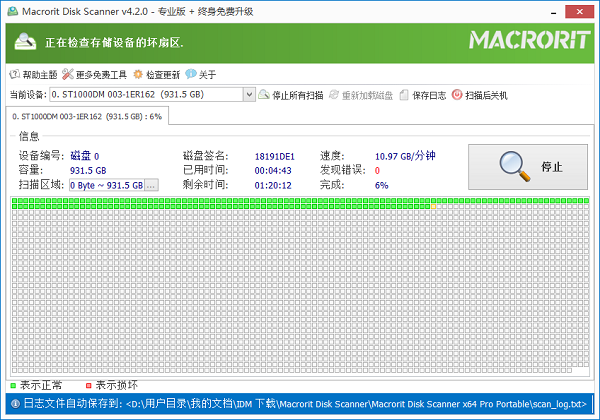Image resolution: width=600 pixels, height=420 pixels.
Task: Close the Macrorit Disk Scanner window
Action: (582, 10)
